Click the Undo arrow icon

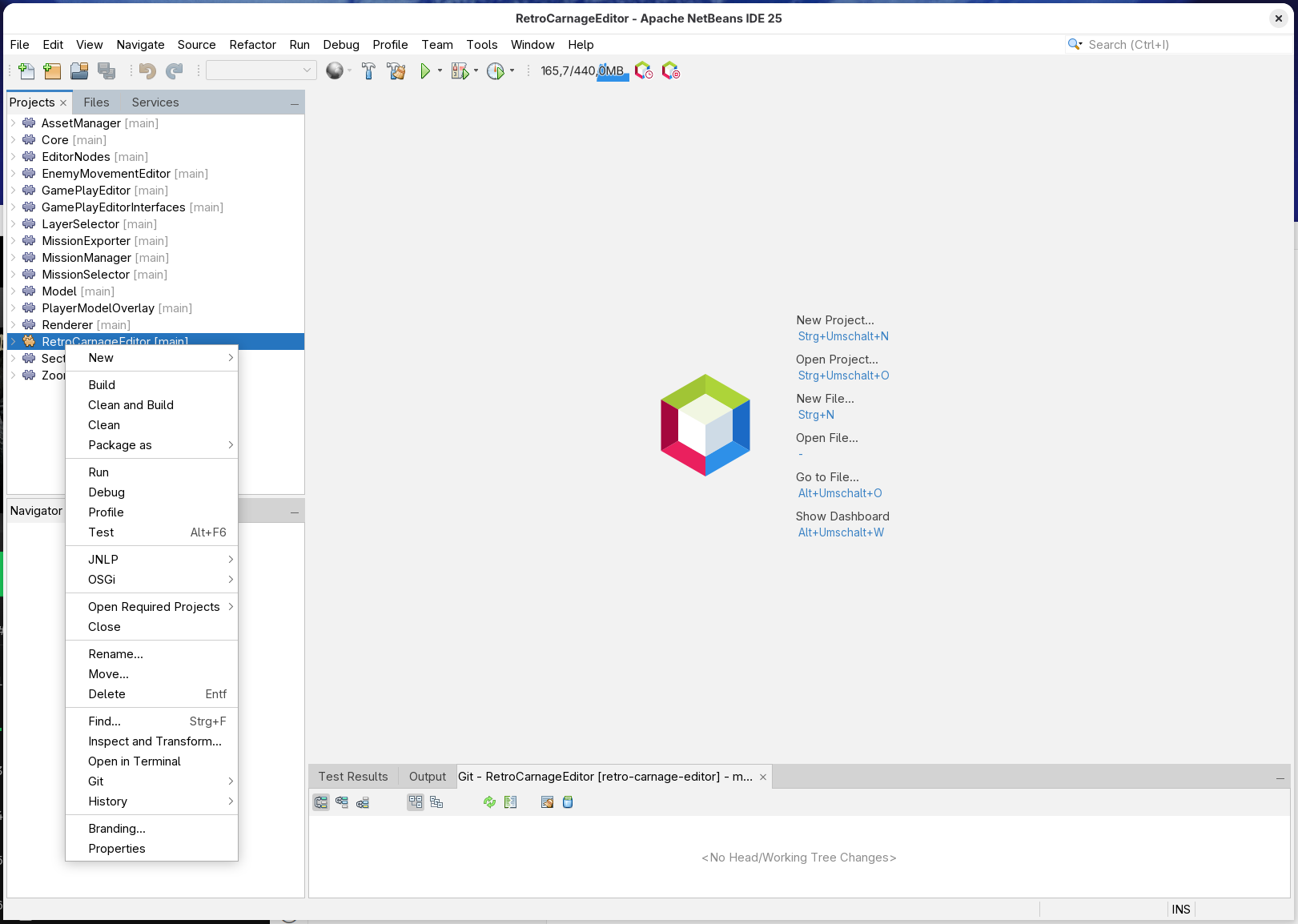[x=147, y=71]
